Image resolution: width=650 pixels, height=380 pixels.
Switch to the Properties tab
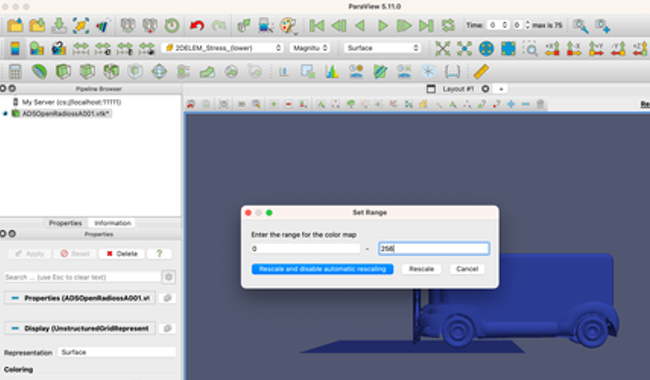(65, 223)
